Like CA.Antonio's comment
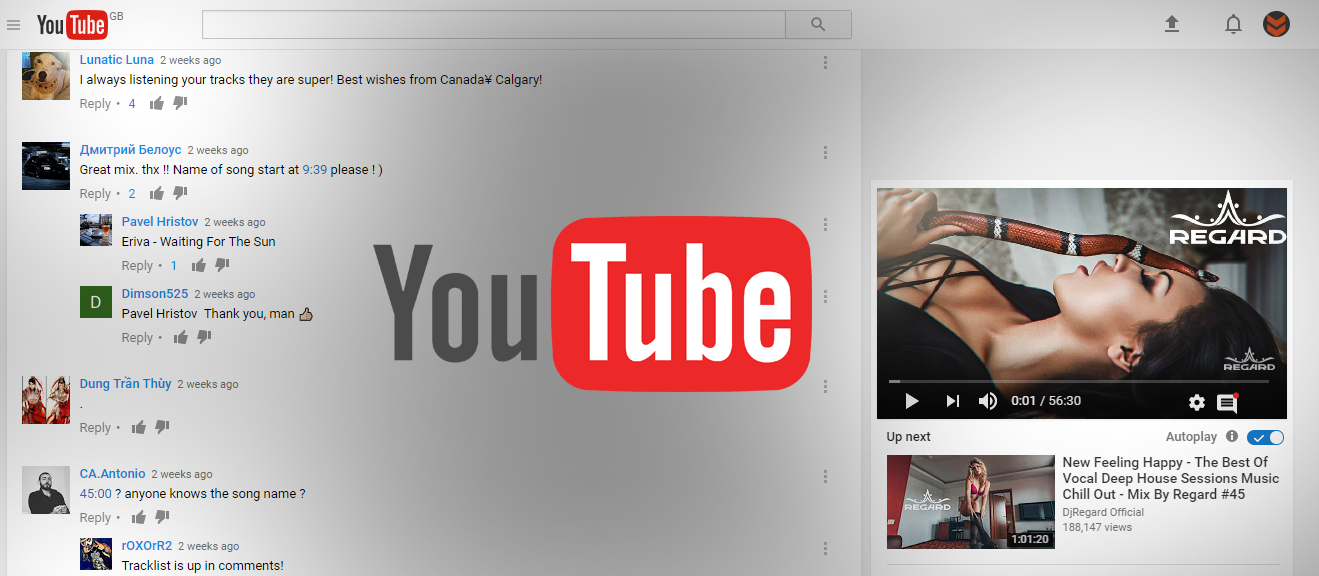 pos(139,517)
